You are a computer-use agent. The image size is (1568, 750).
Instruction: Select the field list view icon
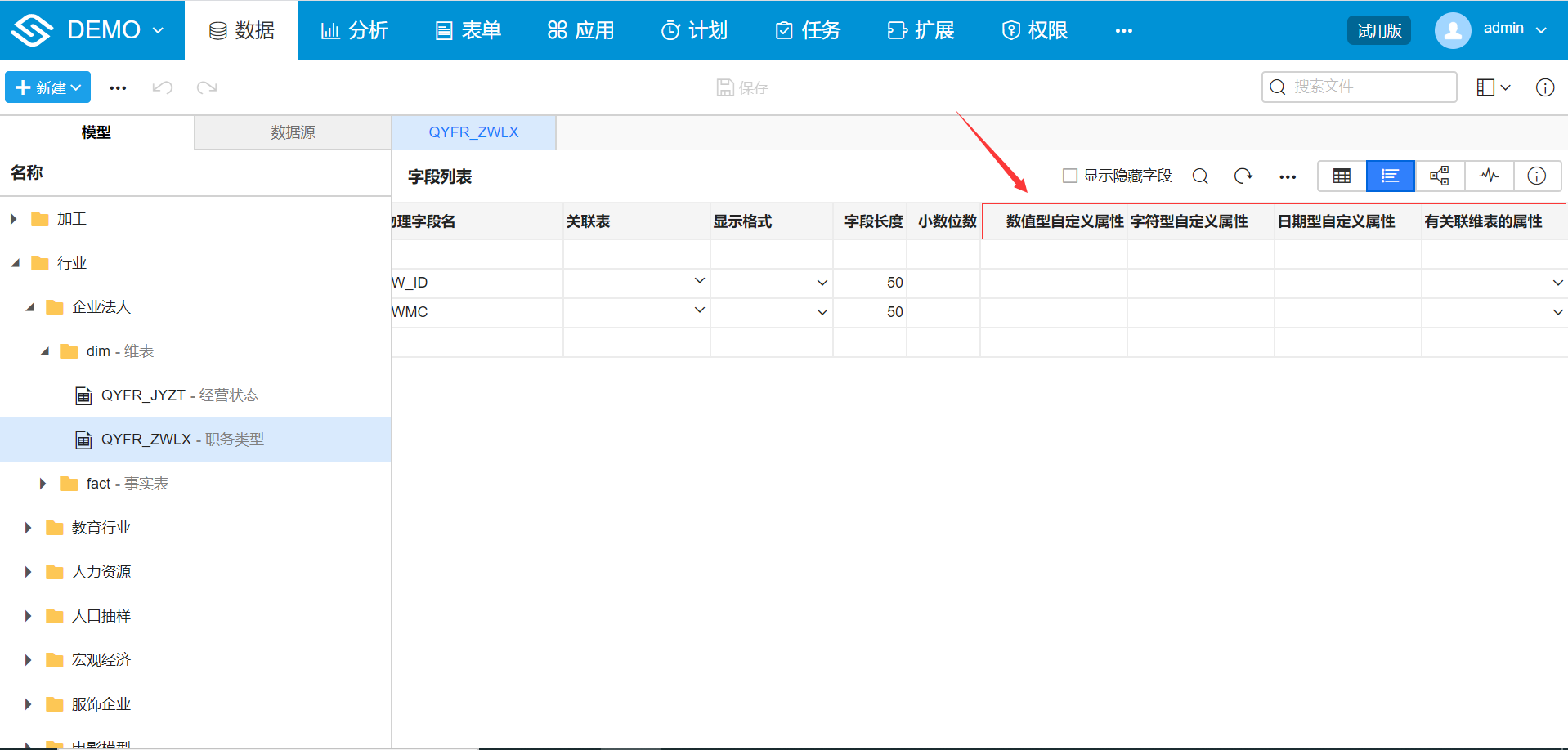pyautogui.click(x=1390, y=176)
